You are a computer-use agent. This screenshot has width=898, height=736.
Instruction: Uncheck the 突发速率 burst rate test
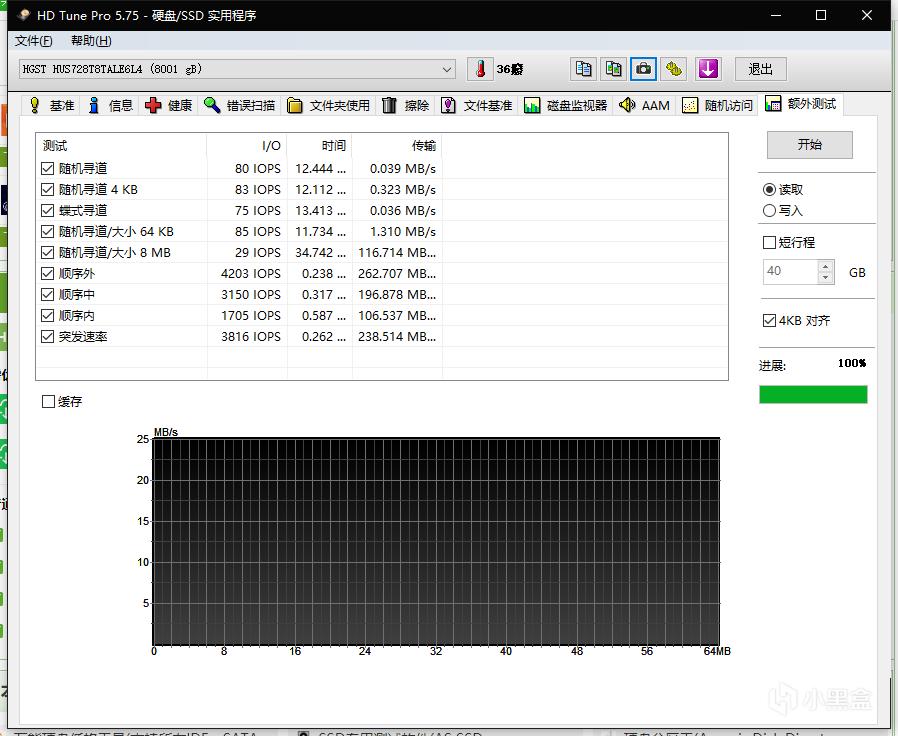coord(45,336)
